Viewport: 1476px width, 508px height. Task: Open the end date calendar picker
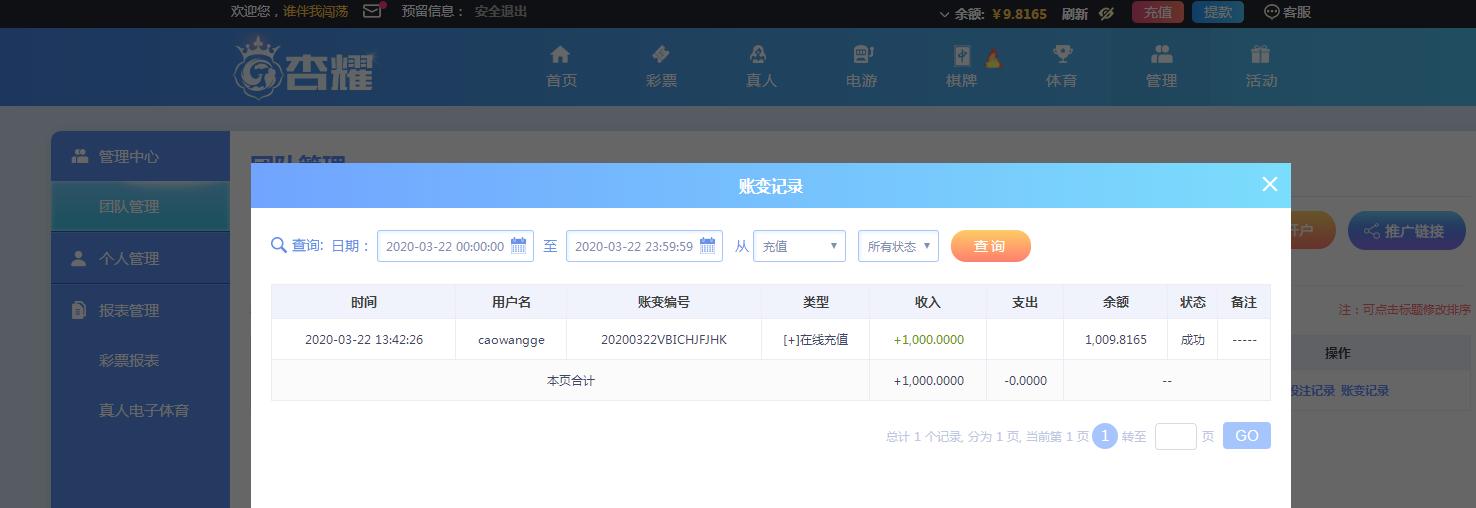707,245
